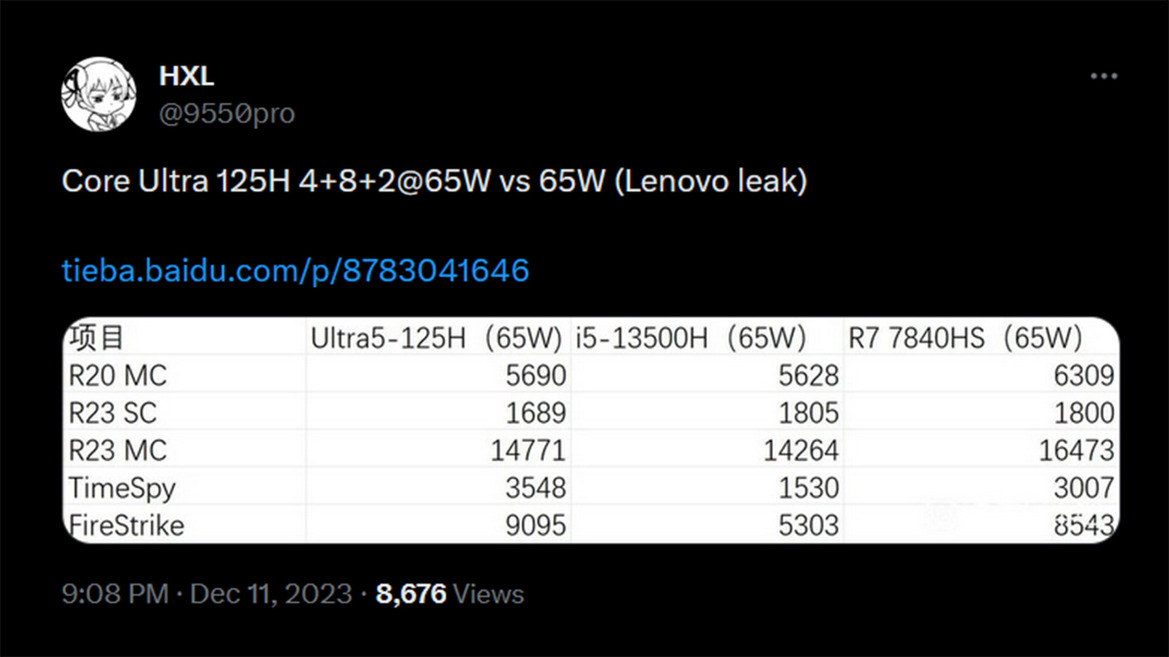Open the tieba.baidu.com post link
The height and width of the screenshot is (657, 1169).
click(x=295, y=270)
